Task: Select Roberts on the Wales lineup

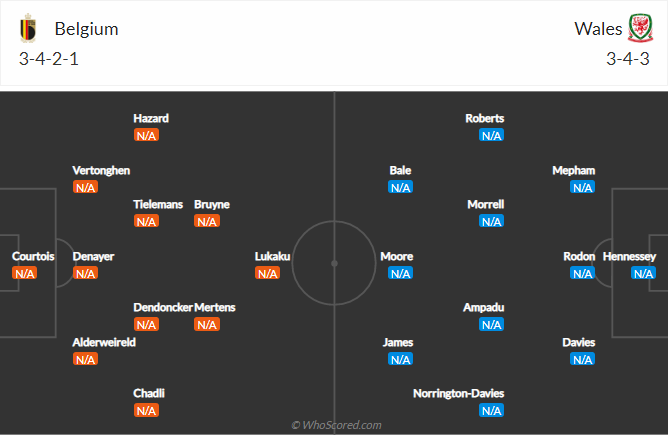Action: 485,118
